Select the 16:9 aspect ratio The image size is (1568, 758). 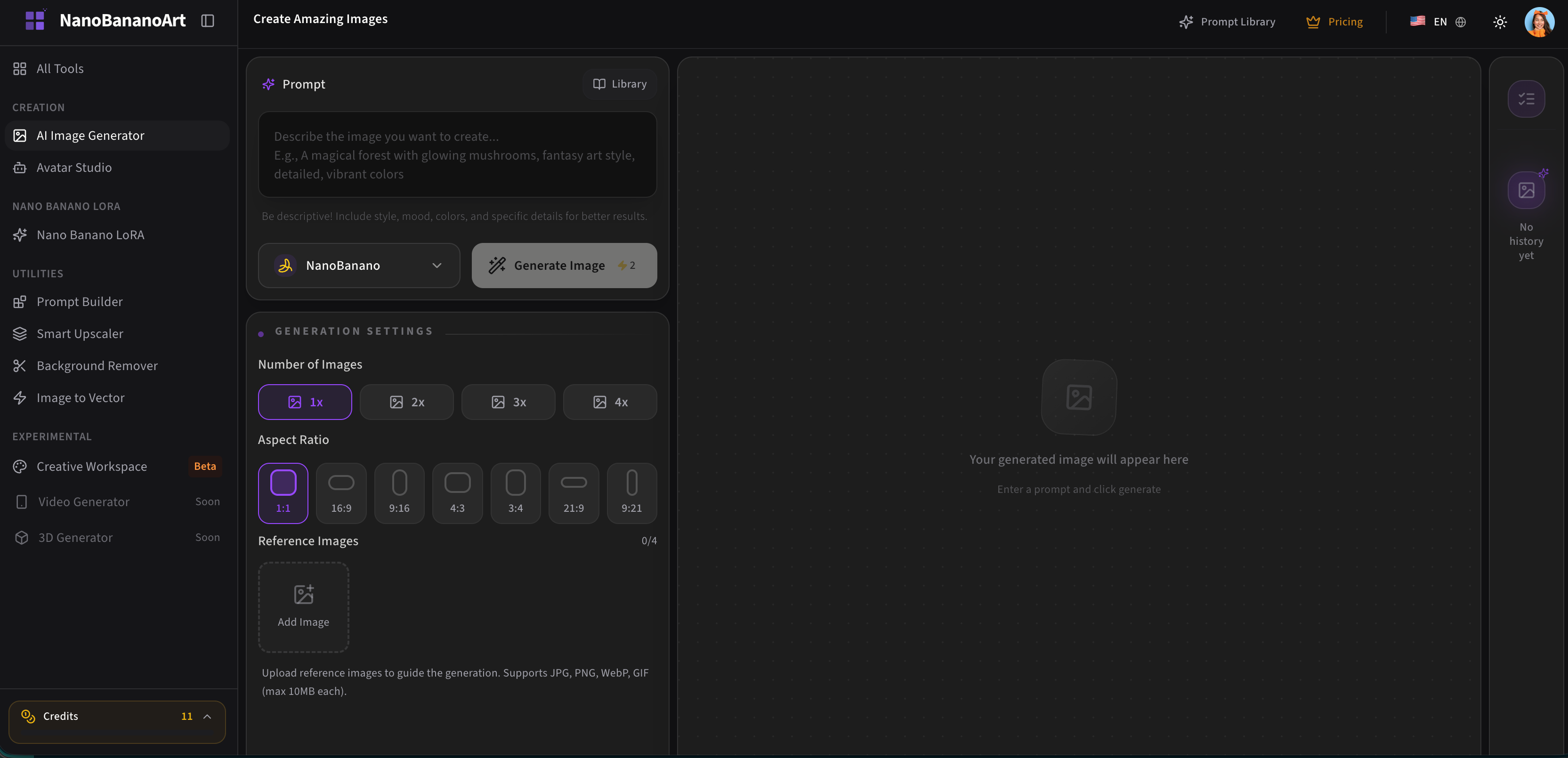click(341, 493)
